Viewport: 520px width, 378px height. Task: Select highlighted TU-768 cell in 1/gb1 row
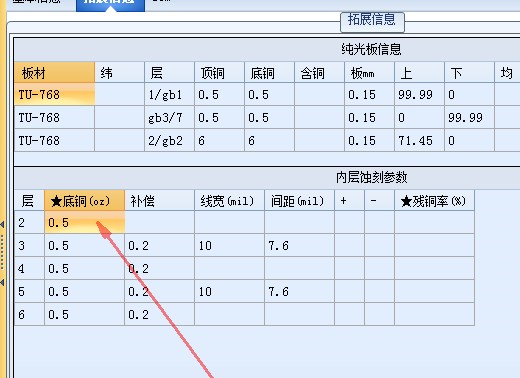[x=55, y=95]
